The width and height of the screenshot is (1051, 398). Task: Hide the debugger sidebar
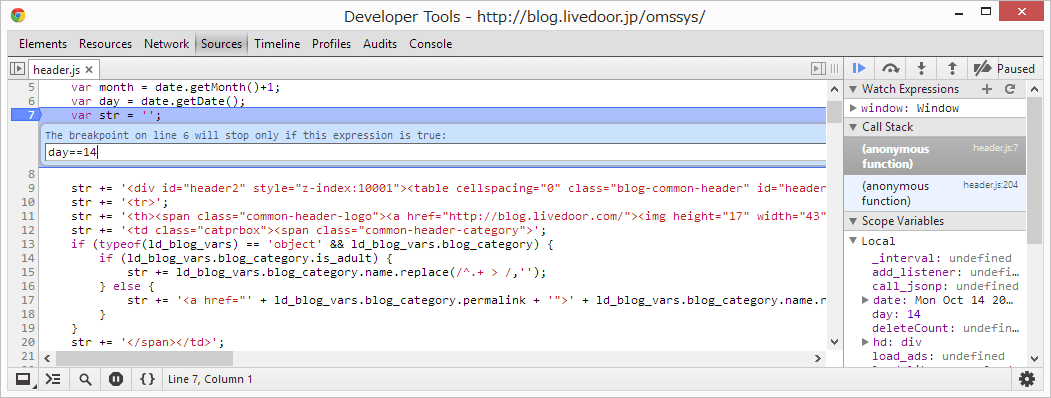pos(817,68)
